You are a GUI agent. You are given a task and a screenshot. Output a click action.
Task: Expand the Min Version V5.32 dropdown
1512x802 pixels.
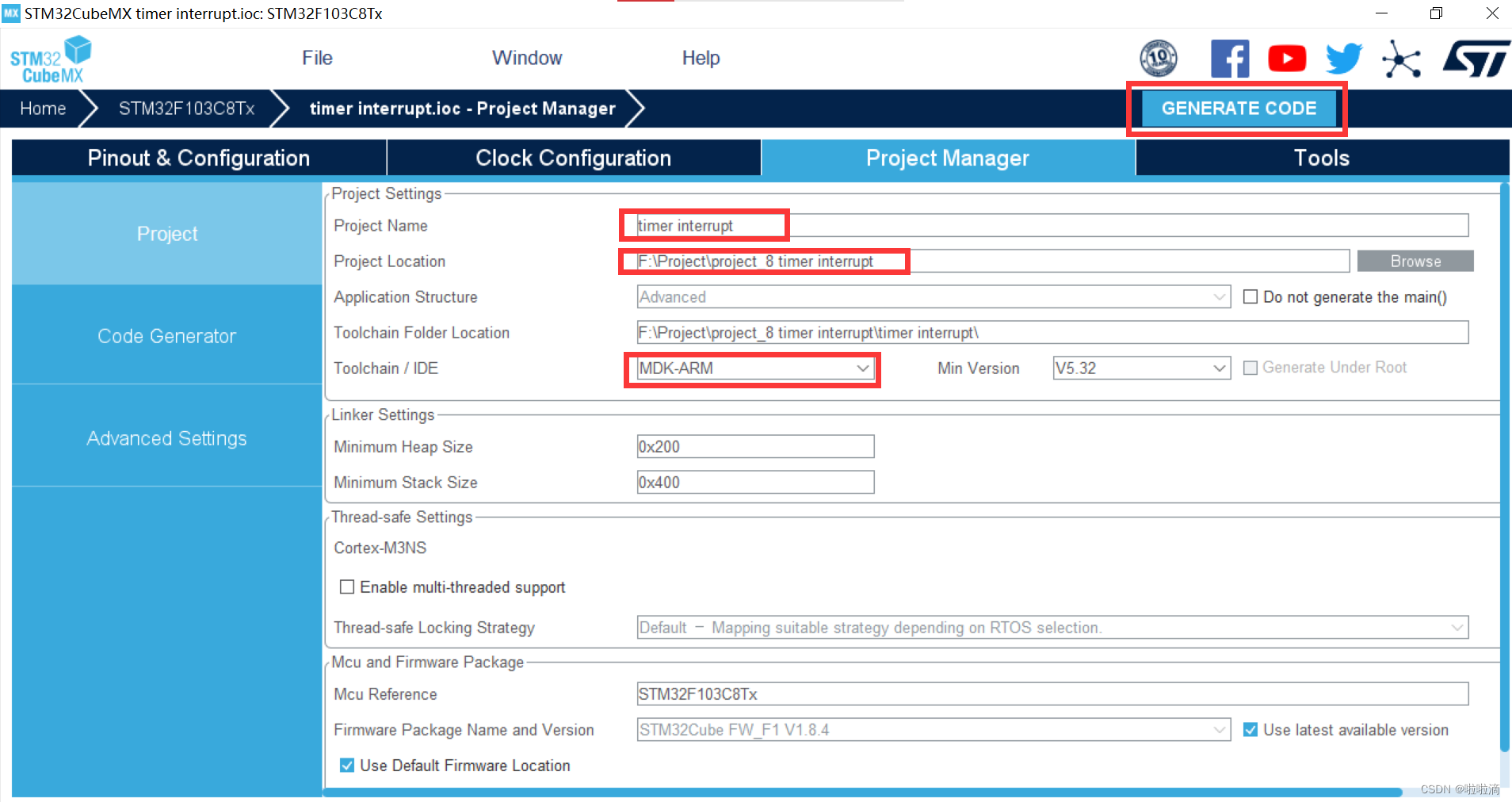(x=1141, y=368)
